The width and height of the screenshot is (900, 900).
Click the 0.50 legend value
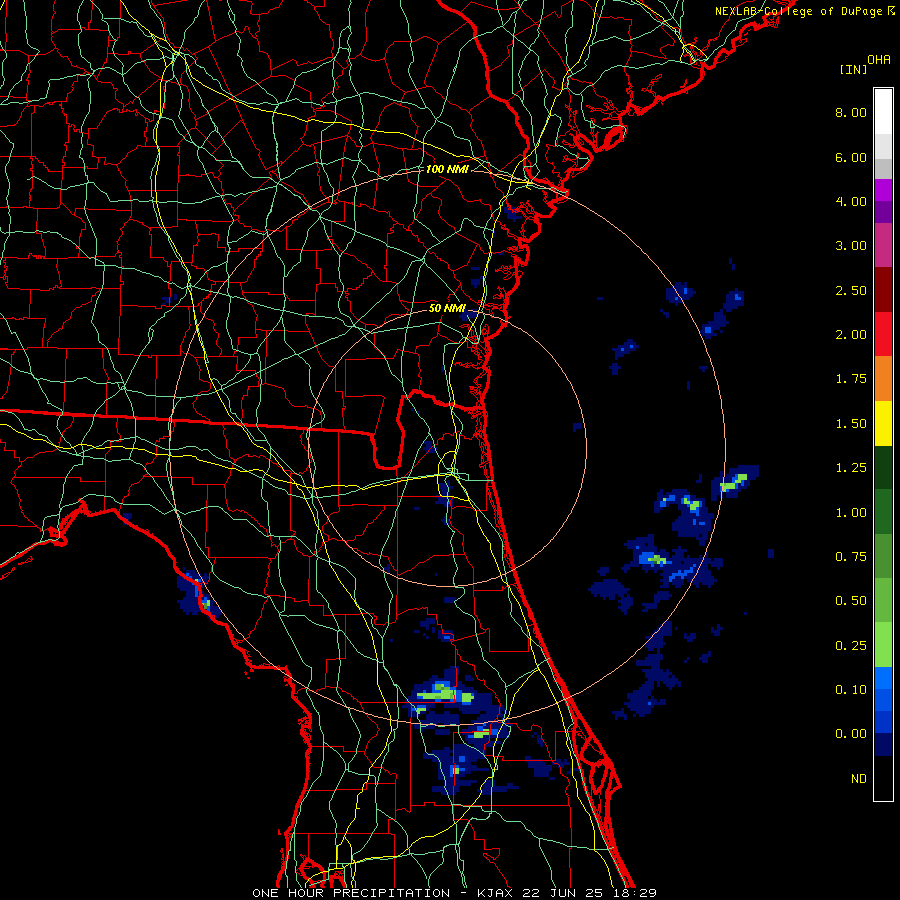tap(851, 601)
